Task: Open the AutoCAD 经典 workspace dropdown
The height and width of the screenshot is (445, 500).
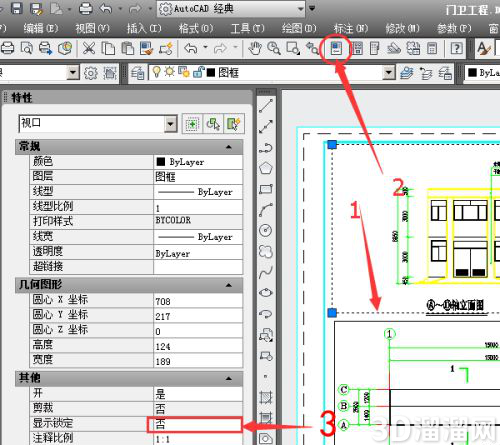Action: tap(300, 9)
